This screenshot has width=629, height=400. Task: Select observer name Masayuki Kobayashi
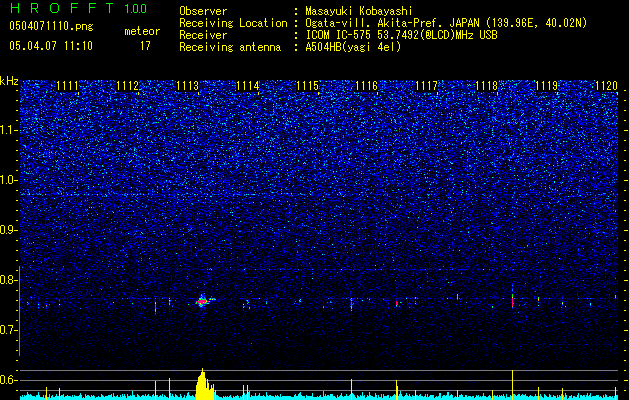(359, 11)
